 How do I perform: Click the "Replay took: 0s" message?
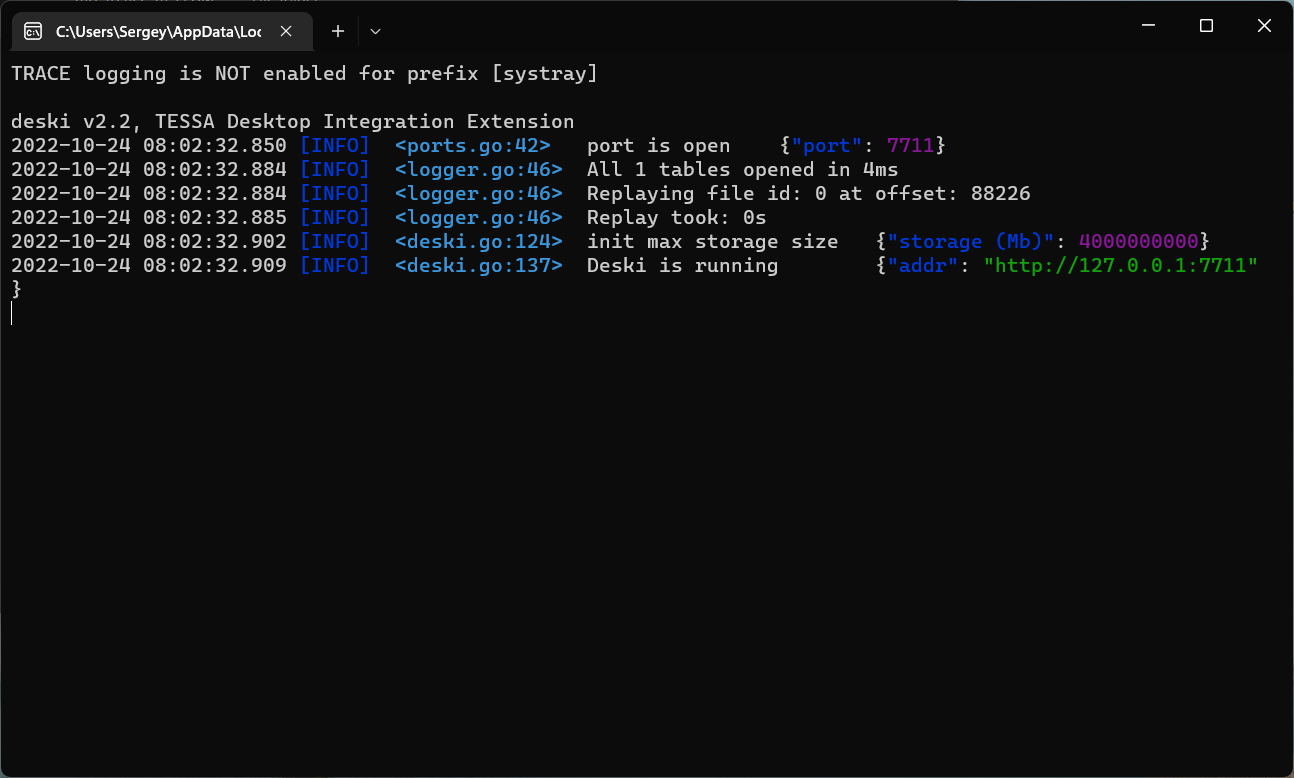pyautogui.click(x=676, y=218)
